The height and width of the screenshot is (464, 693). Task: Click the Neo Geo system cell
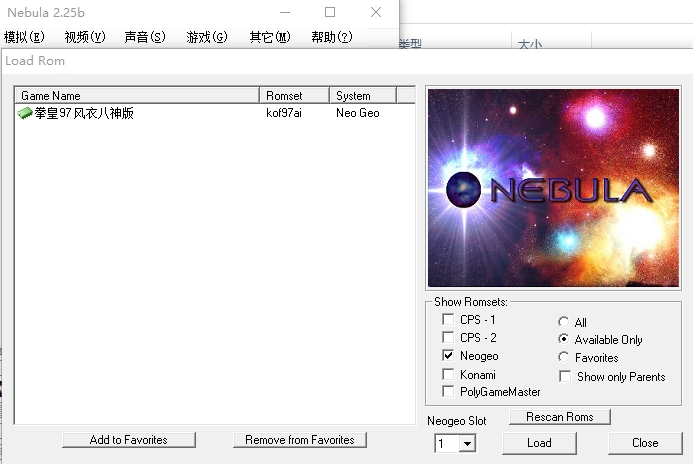(x=358, y=113)
